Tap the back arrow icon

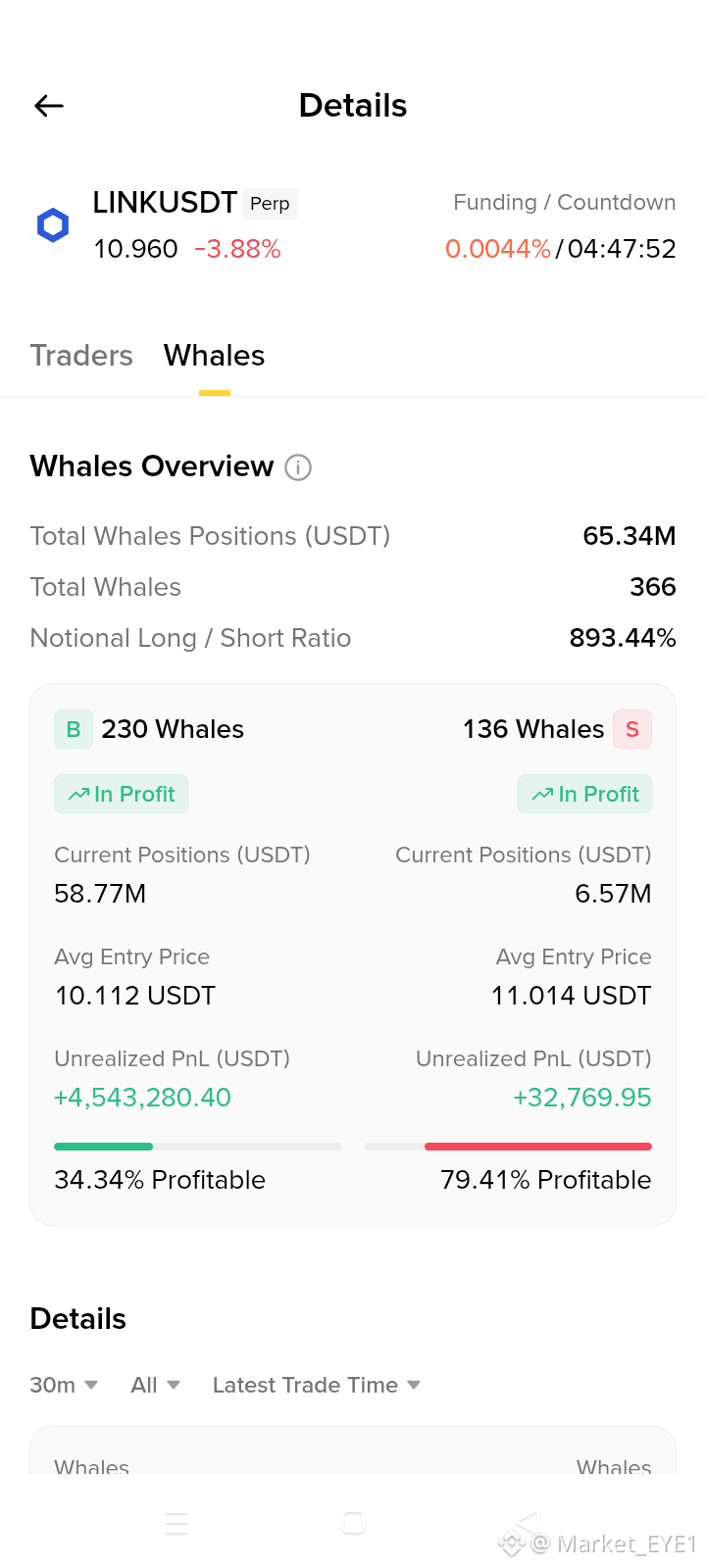49,106
